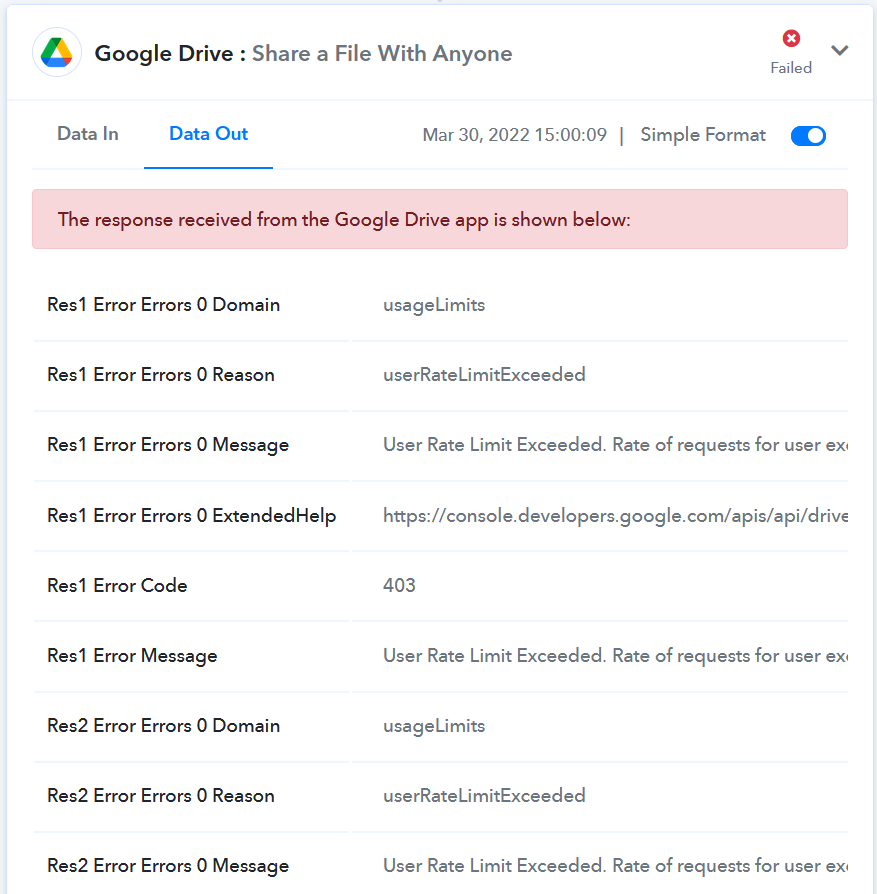Open the console.developers.google.com ExtendedHelp link
This screenshot has height=894, width=877.
point(615,516)
